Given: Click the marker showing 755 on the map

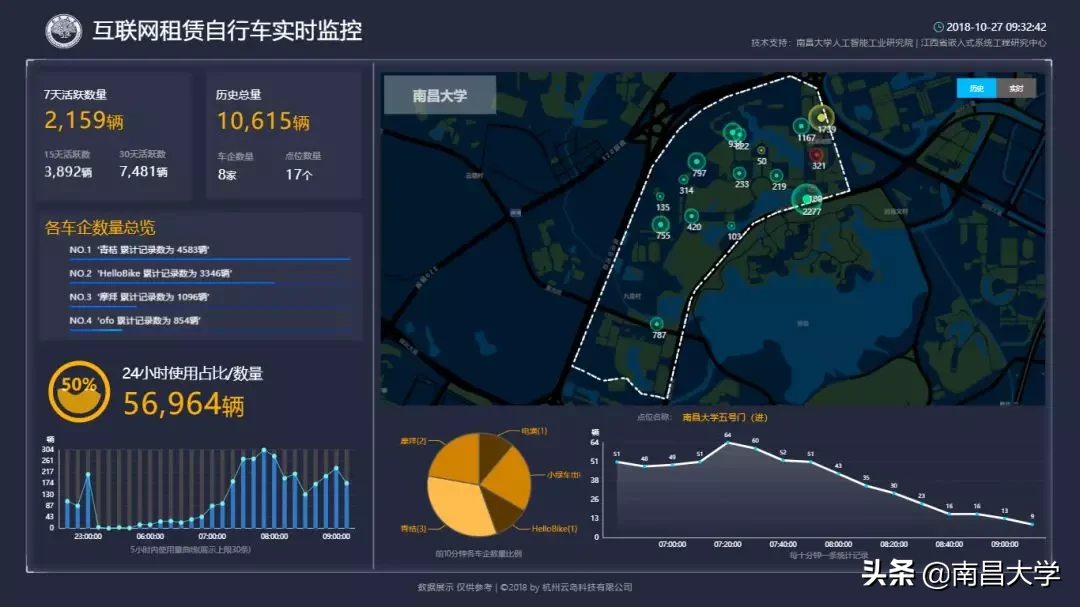Looking at the screenshot, I should tap(659, 224).
